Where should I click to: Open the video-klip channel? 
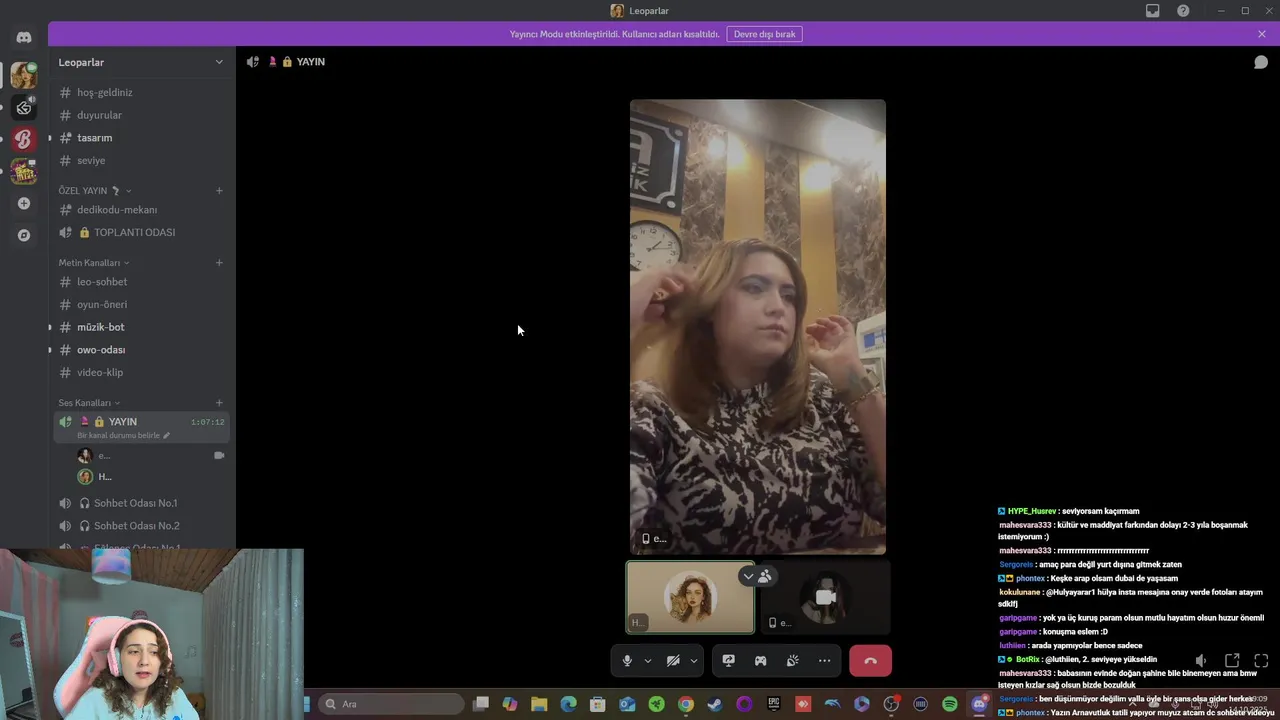point(141,373)
